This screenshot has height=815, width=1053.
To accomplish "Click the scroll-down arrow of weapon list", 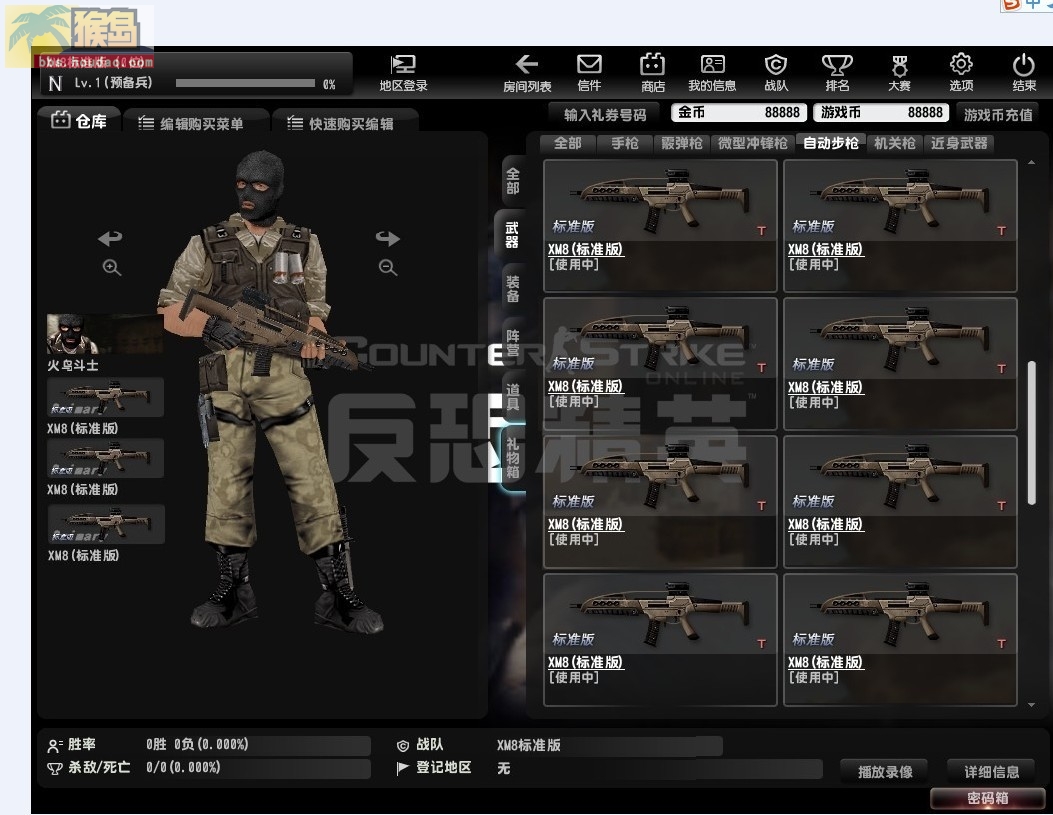I will 1032,705.
